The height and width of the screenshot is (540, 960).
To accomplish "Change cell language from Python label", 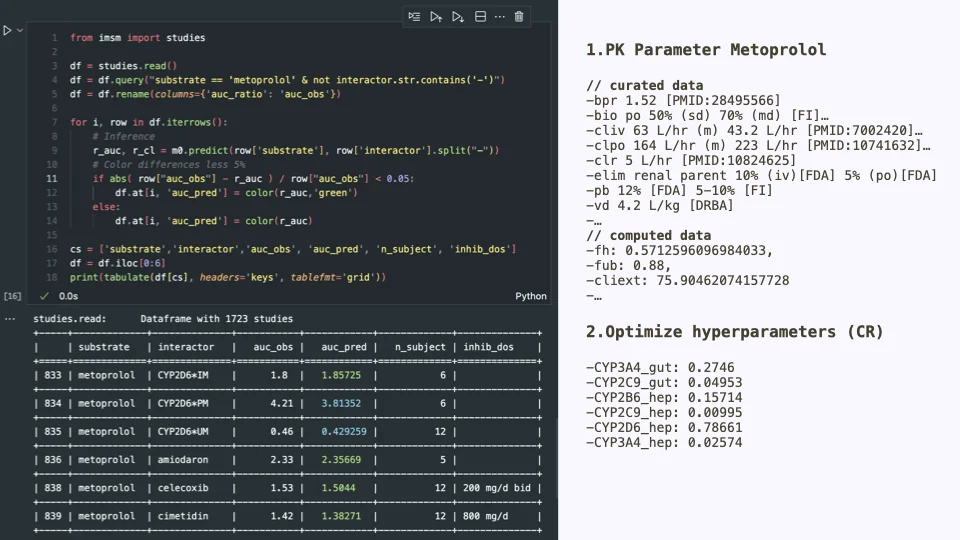I will [x=531, y=296].
